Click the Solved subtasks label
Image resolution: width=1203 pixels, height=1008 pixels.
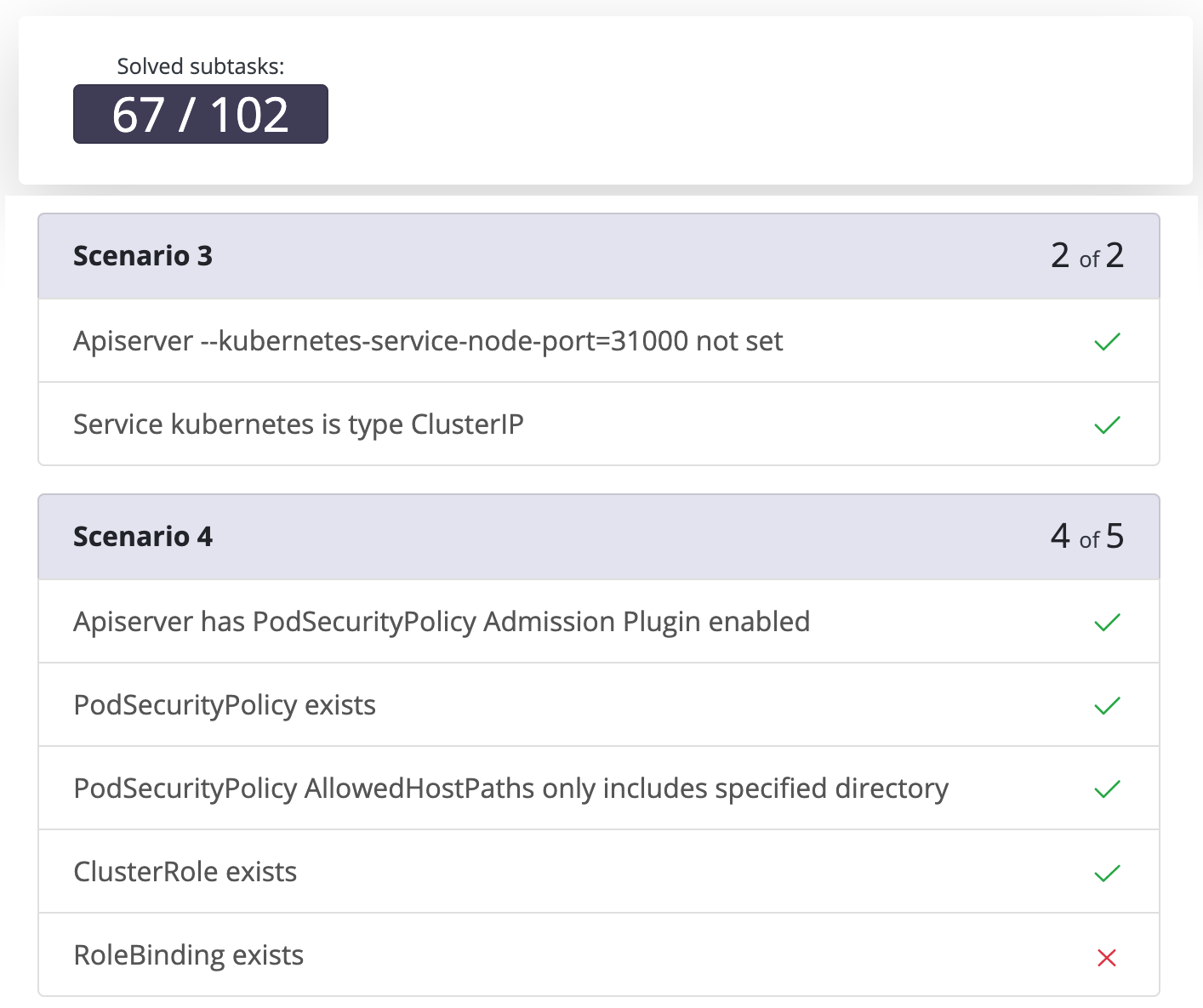201,66
